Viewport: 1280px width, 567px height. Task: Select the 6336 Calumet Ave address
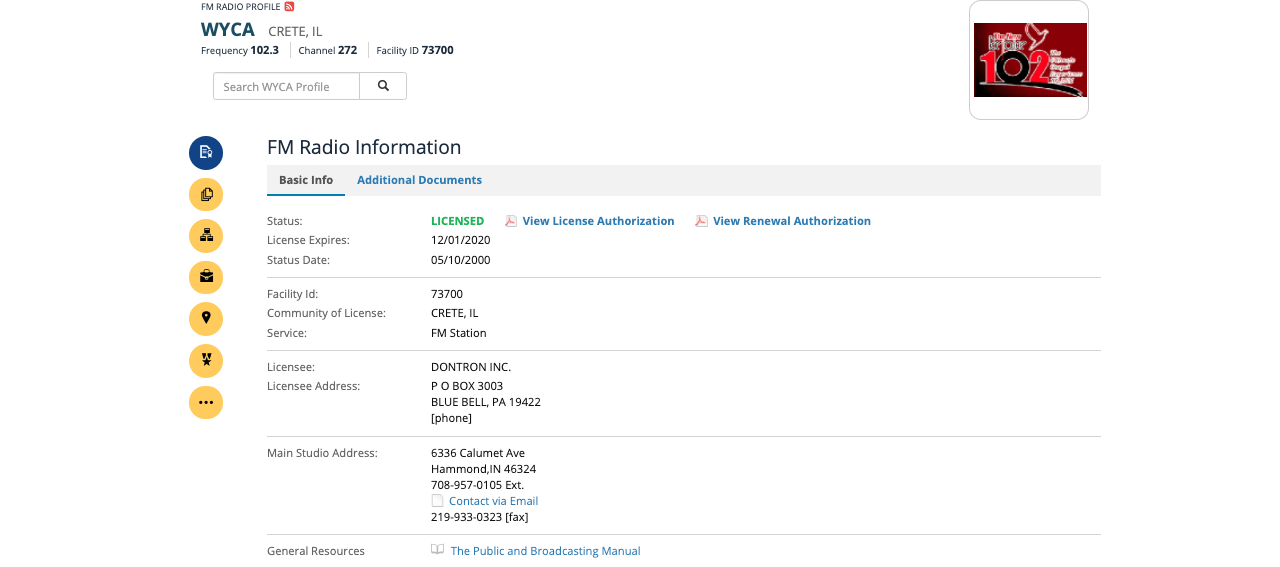tap(478, 453)
